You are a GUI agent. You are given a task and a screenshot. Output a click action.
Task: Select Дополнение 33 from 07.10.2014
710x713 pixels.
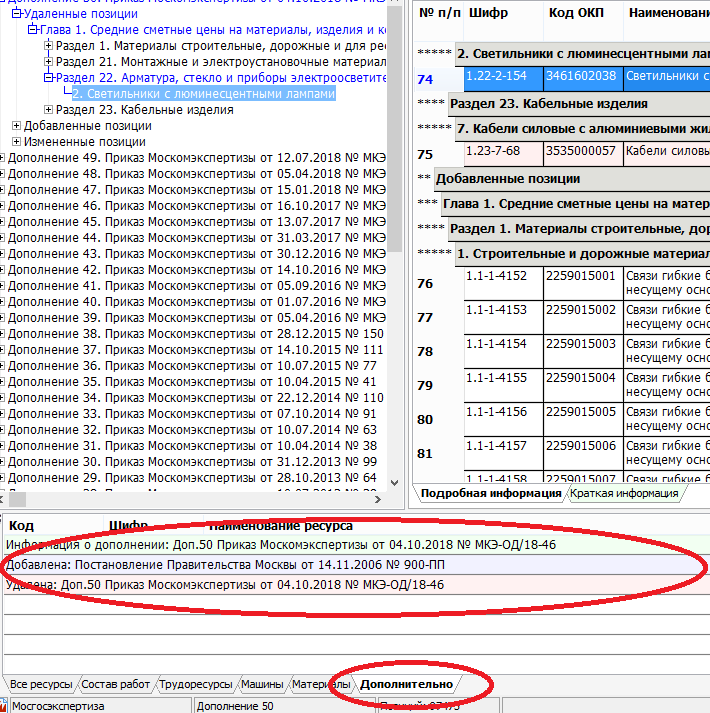pos(192,414)
